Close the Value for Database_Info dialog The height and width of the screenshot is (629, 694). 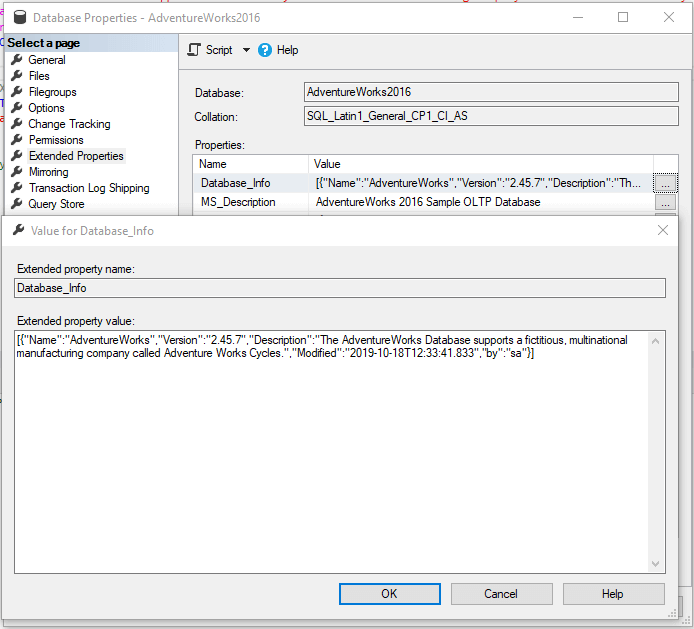coord(663,230)
